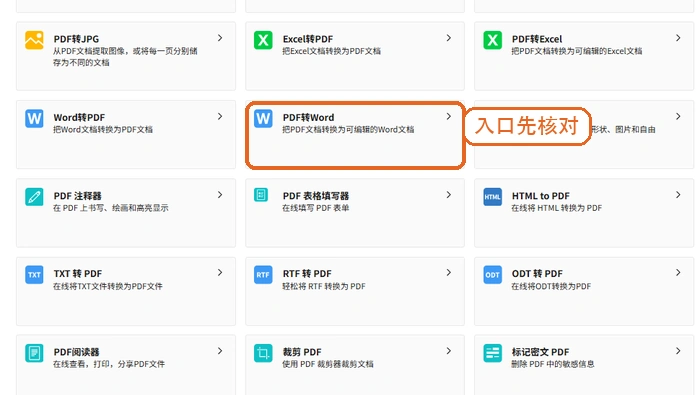Select the Word转PDF tool title

(79, 117)
